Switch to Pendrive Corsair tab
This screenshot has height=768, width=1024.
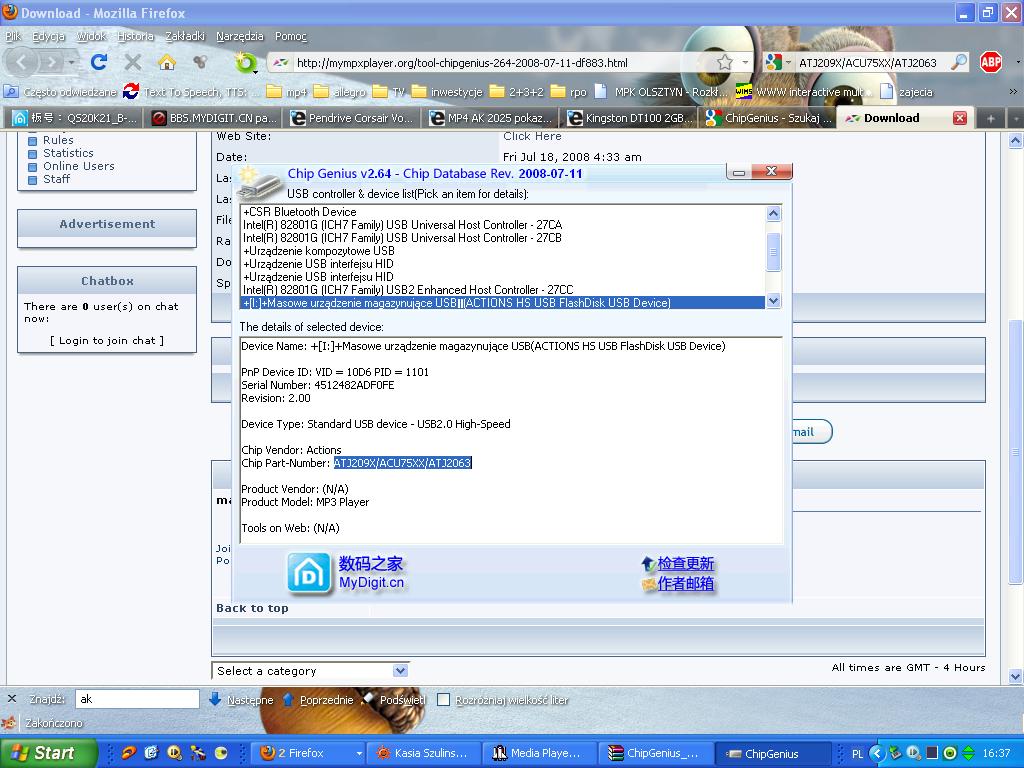pyautogui.click(x=353, y=118)
